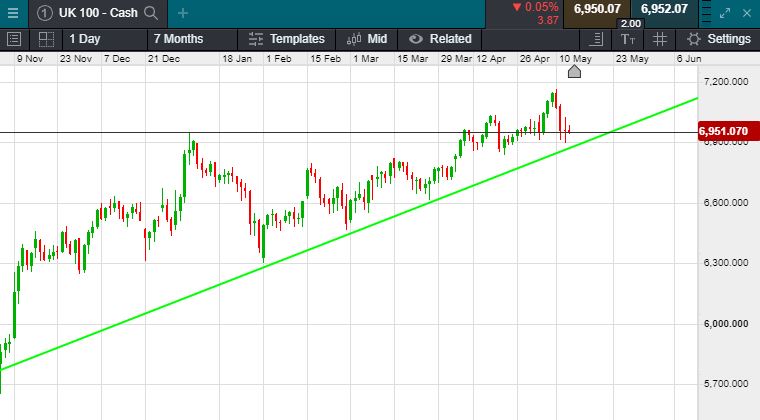Open the multi-chart grid layout icon
760x420 pixels.
tap(46, 39)
